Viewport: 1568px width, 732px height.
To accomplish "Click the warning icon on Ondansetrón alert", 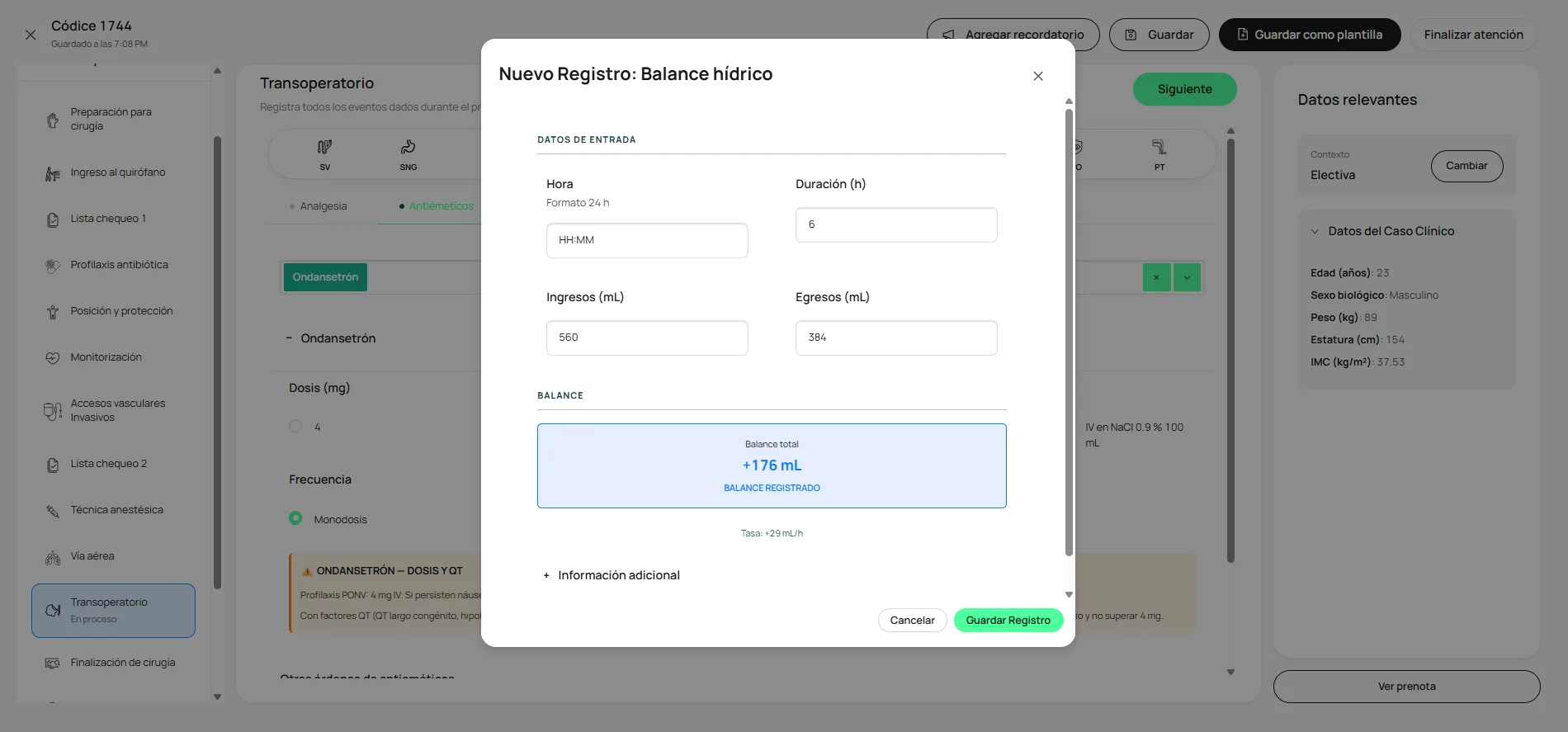I will pos(307,571).
